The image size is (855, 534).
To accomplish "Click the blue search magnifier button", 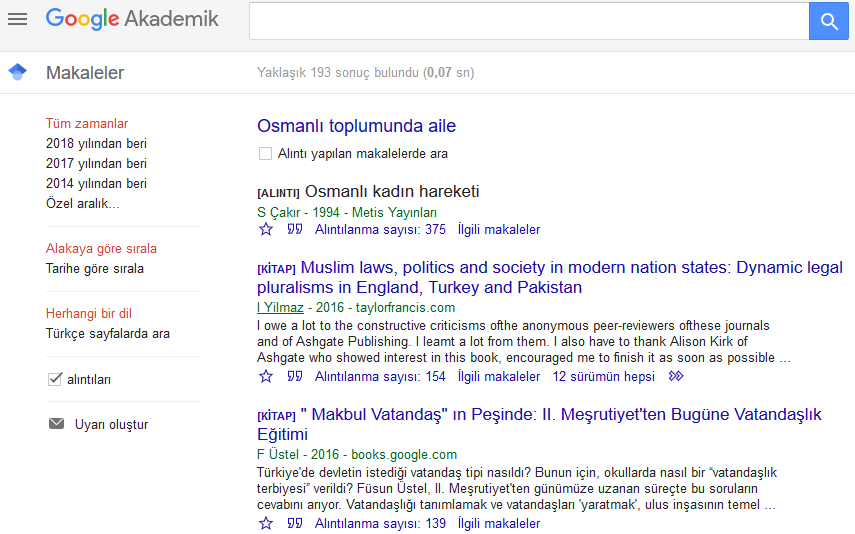I will point(828,21).
